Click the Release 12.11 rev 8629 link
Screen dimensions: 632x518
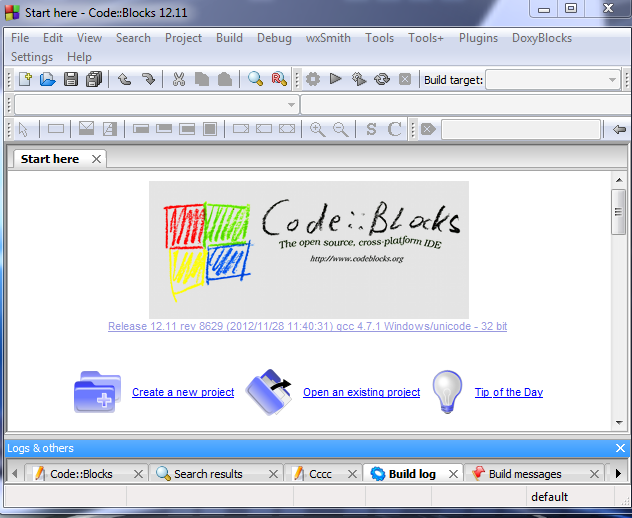tap(308, 326)
